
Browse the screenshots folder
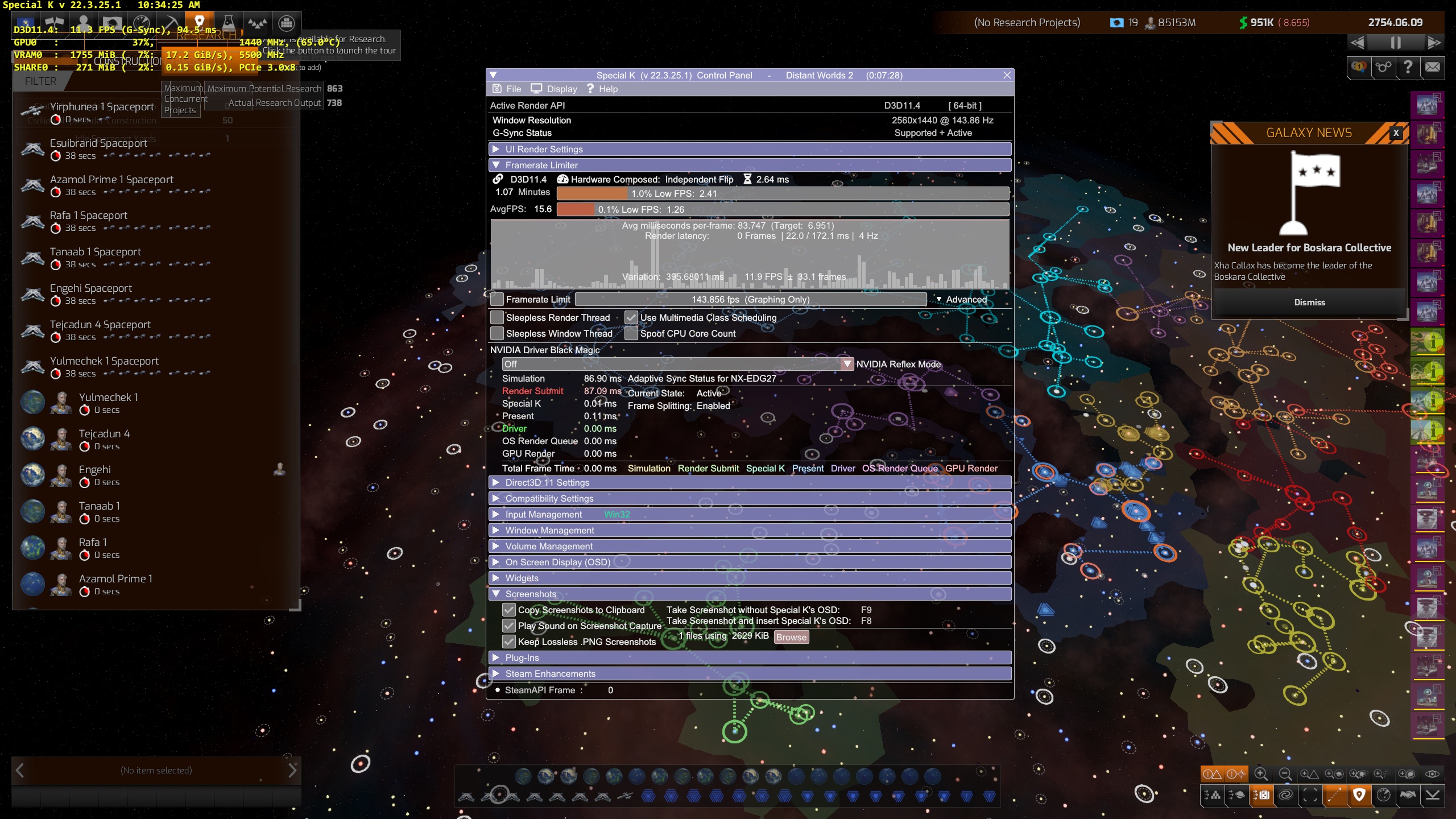[791, 637]
